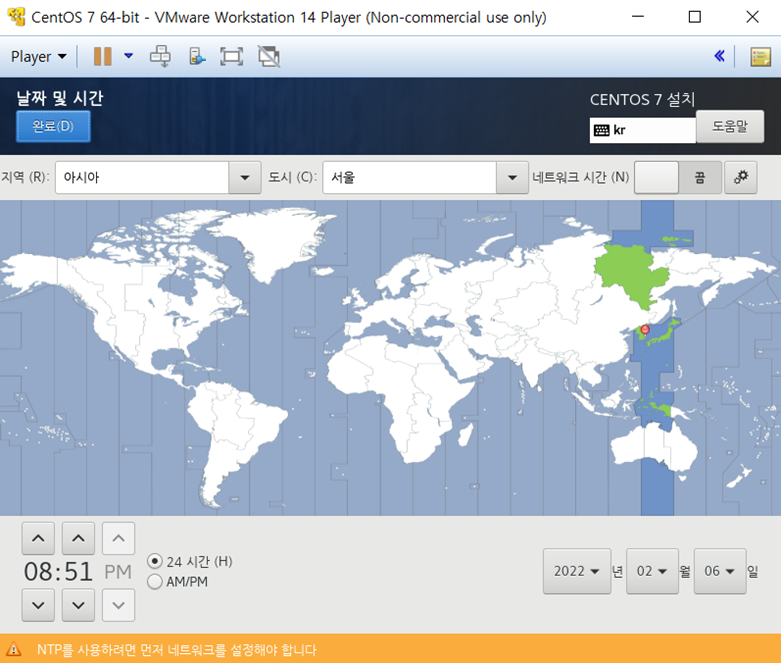This screenshot has width=781, height=663.
Task: Click Australia on the timezone map
Action: 652,448
